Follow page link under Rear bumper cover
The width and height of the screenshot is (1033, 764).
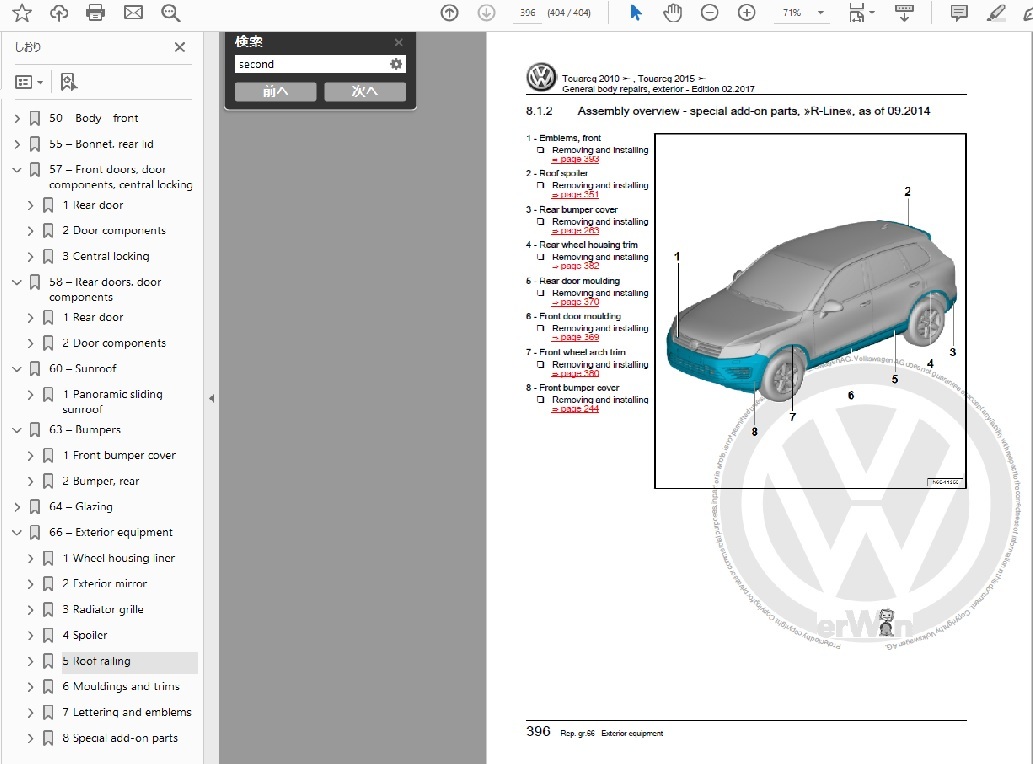575,231
